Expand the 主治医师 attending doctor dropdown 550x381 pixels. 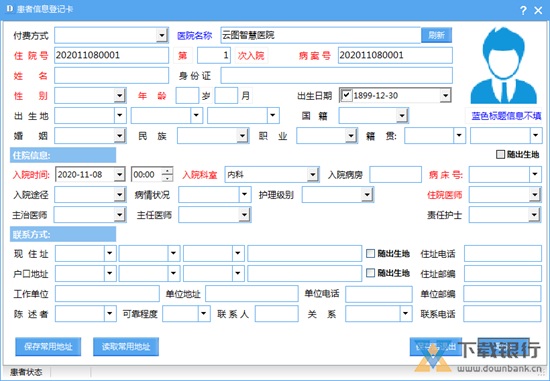coord(120,215)
